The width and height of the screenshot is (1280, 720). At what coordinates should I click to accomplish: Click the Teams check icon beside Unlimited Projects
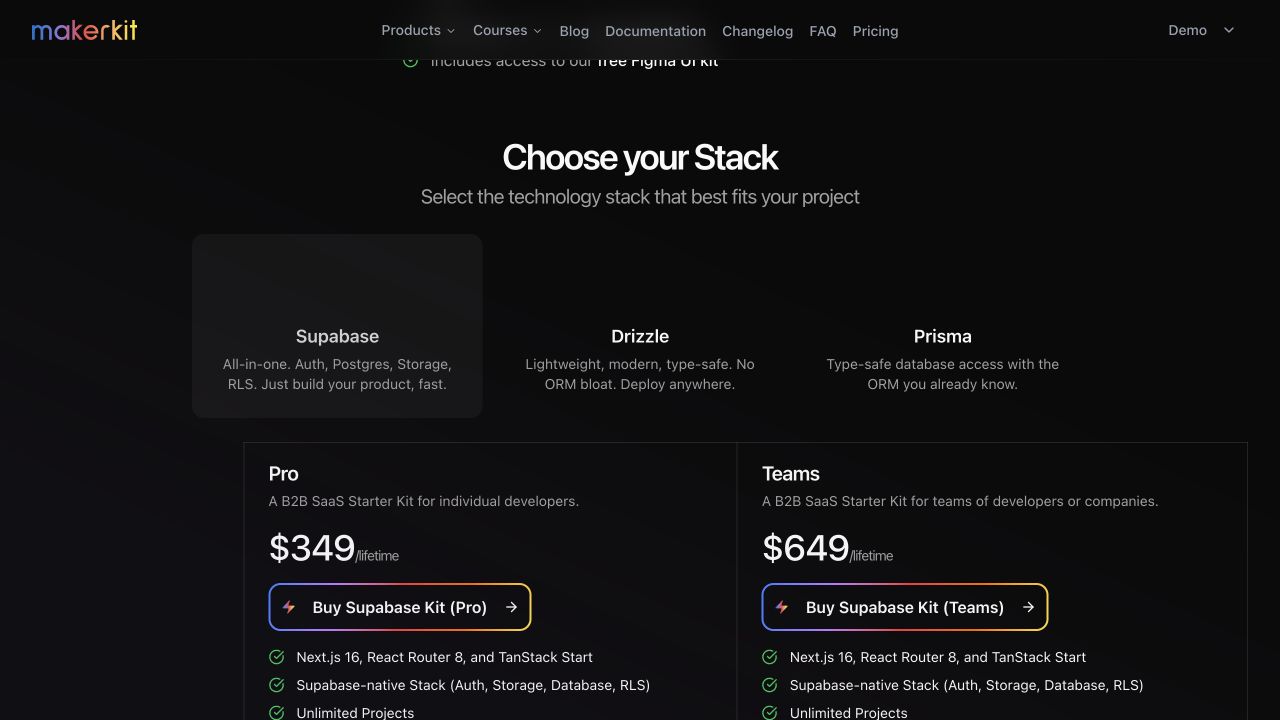pos(770,713)
